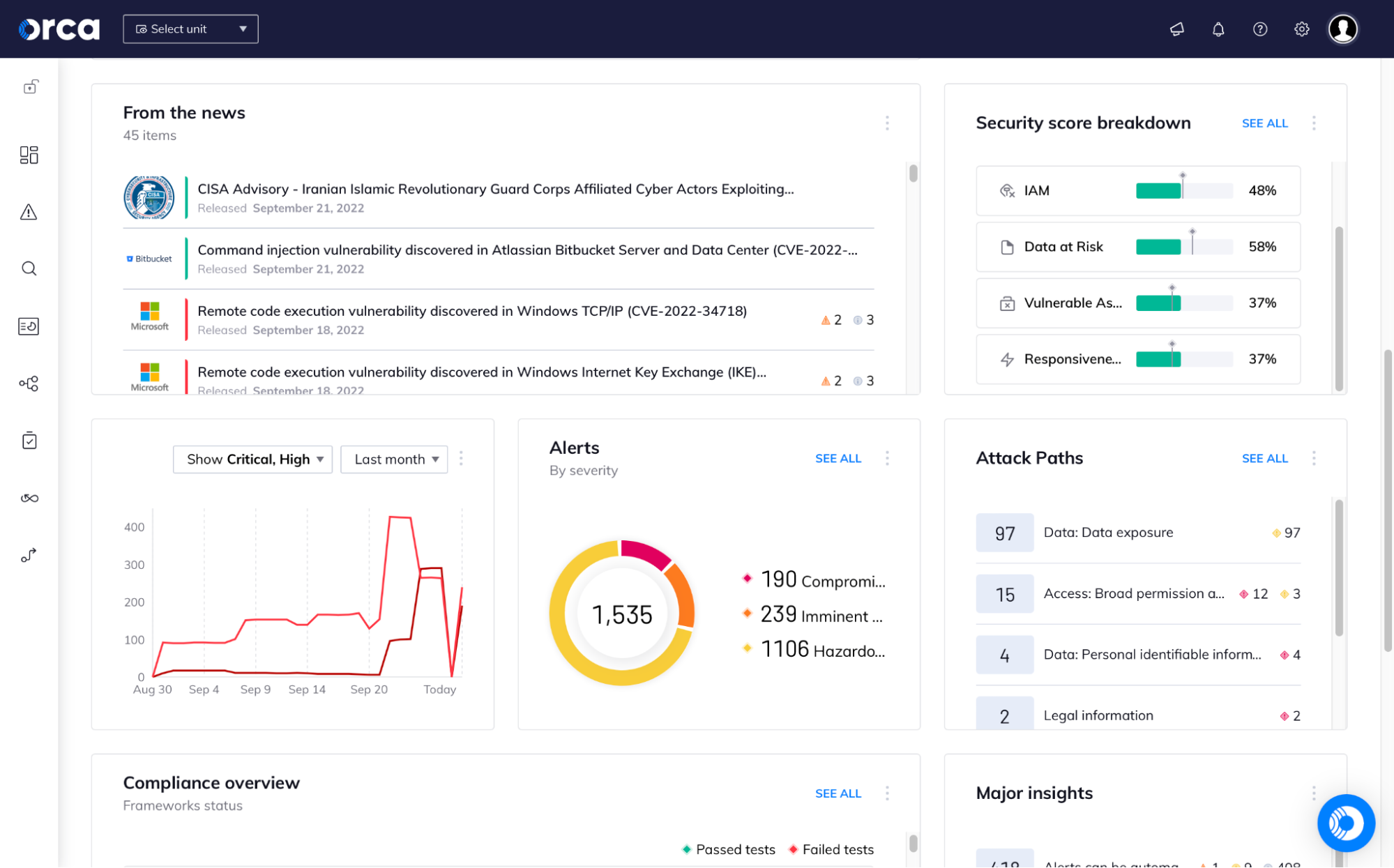Screen dimensions: 1394x868
Task: Click SEE ALL in Security score breakdown
Action: [x=1264, y=123]
